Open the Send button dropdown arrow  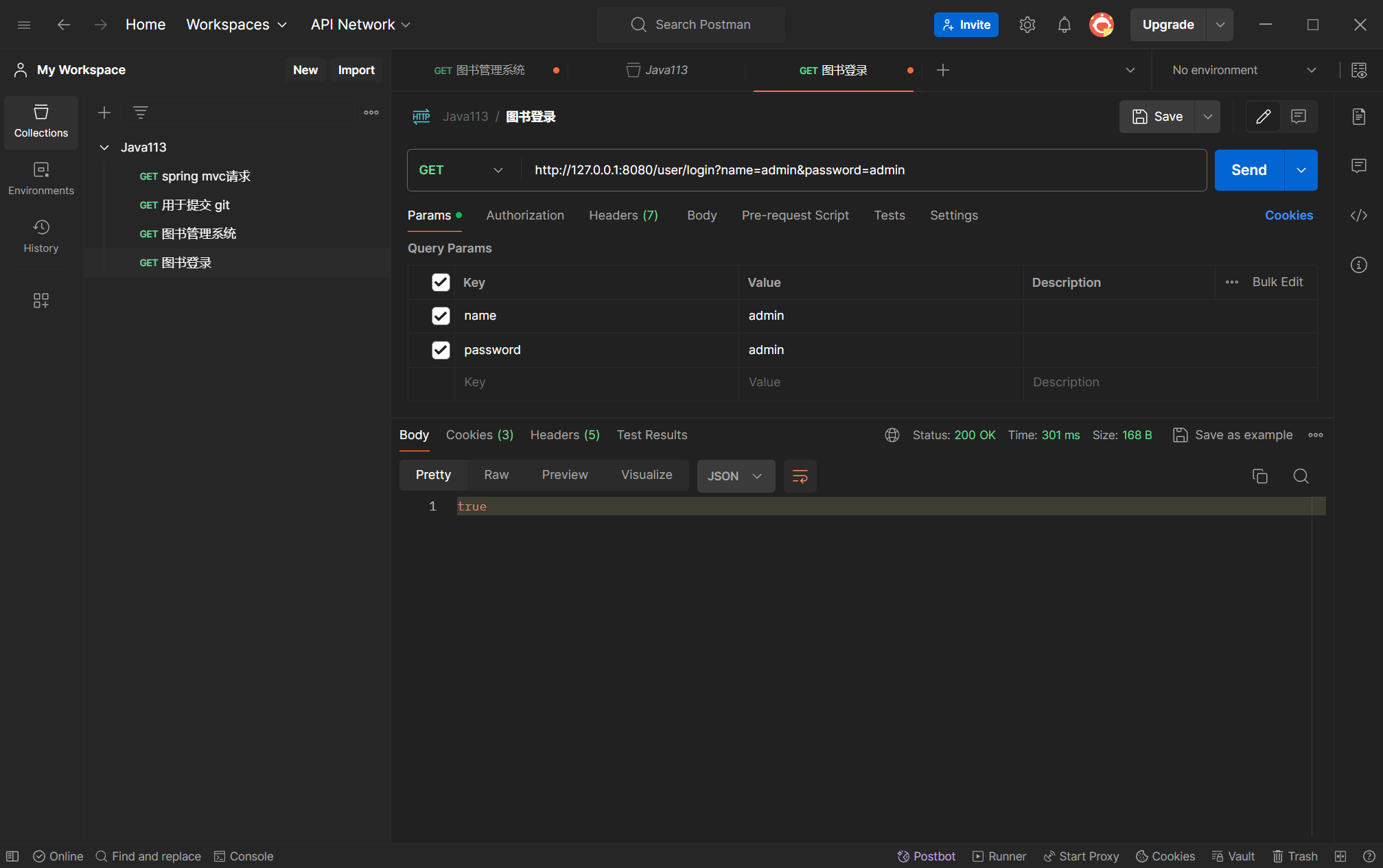click(x=1301, y=170)
